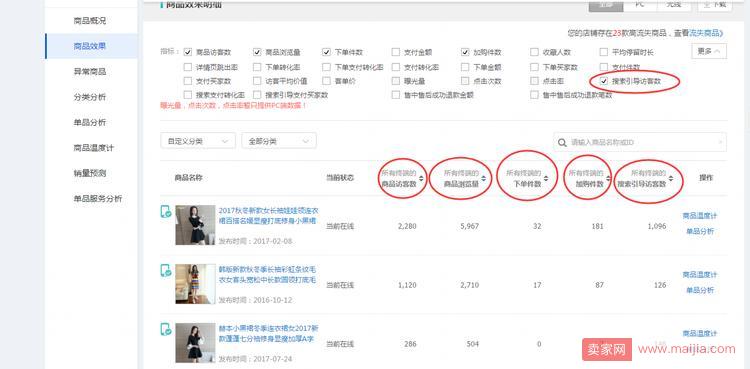The height and width of the screenshot is (369, 750).
Task: Focus the product name or ID search field
Action: [x=640, y=142]
